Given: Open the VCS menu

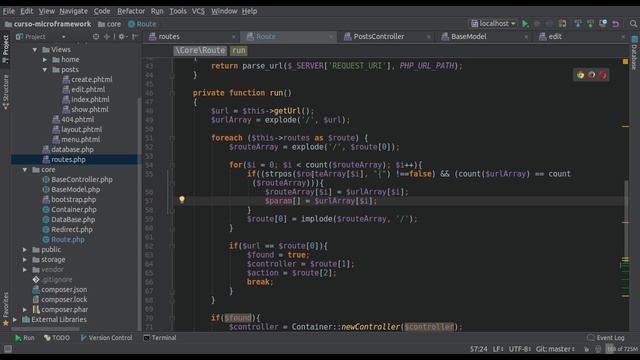Looking at the screenshot, I should point(198,11).
